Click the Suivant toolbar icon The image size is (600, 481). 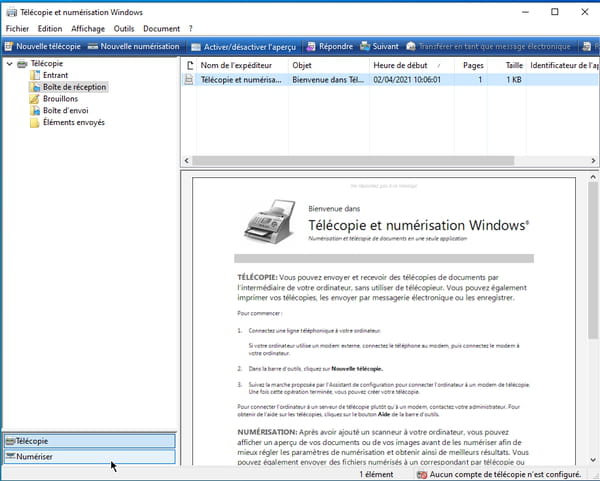pos(365,46)
